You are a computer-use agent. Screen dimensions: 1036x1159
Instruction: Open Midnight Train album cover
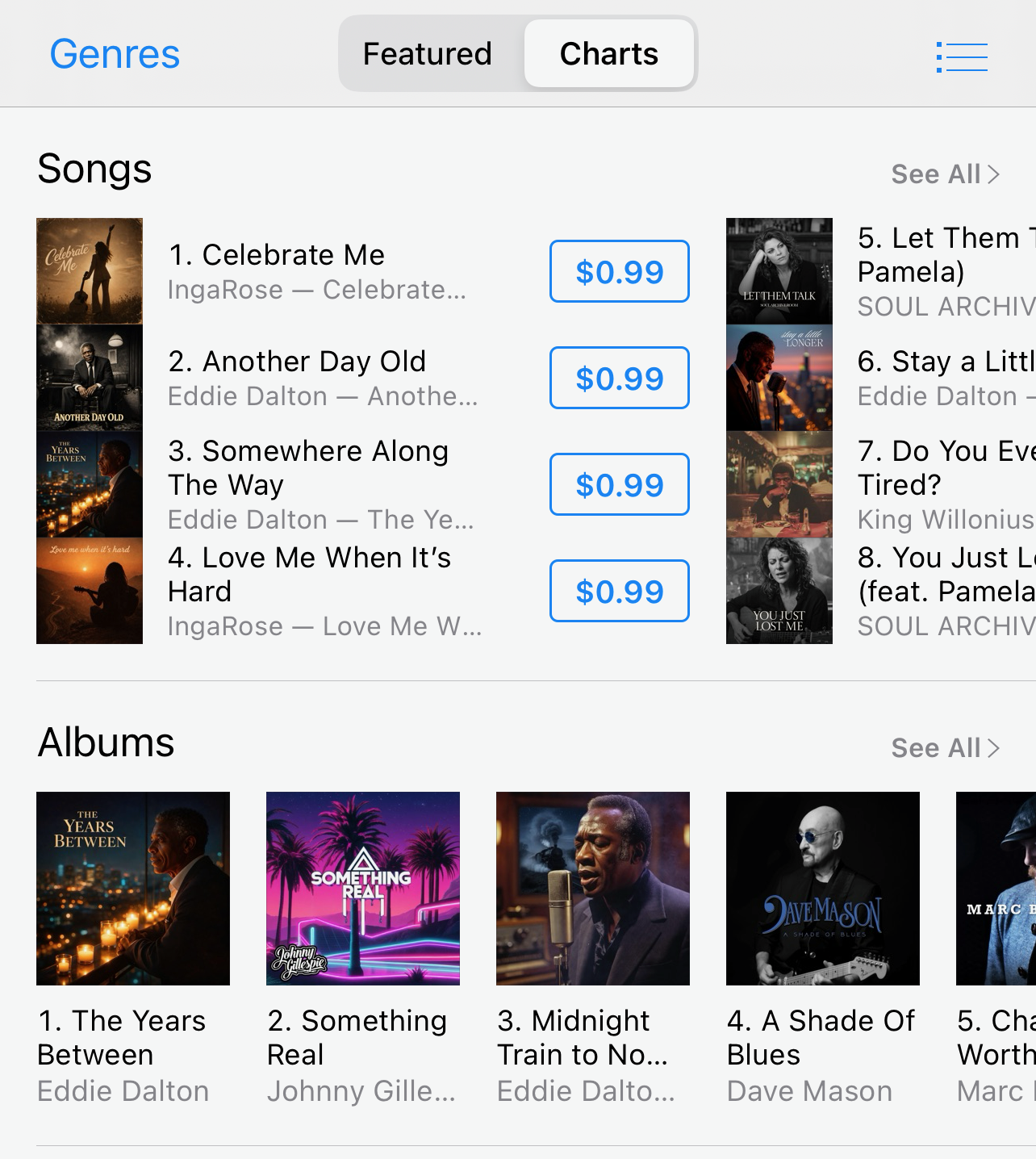[593, 889]
